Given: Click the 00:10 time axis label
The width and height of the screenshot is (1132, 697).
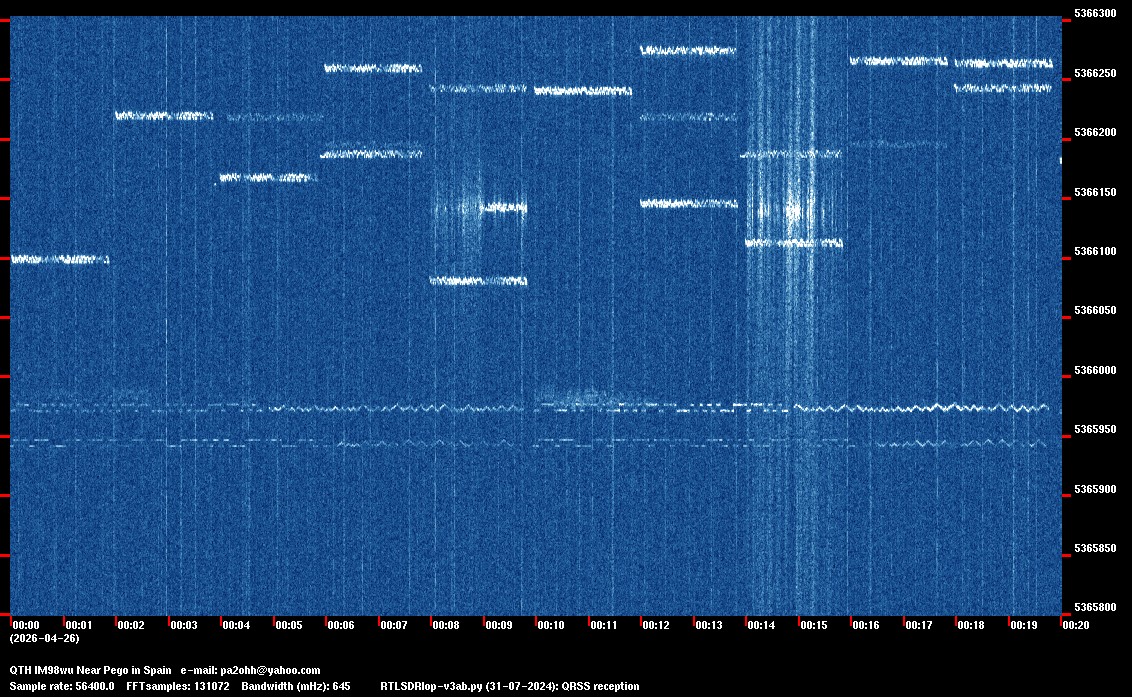Looking at the screenshot, I should coord(551,625).
